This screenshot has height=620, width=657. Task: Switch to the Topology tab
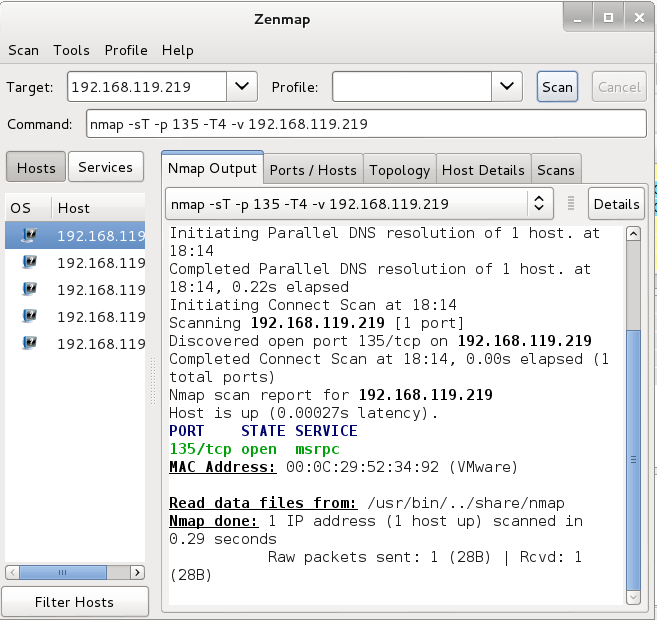pyautogui.click(x=399, y=170)
